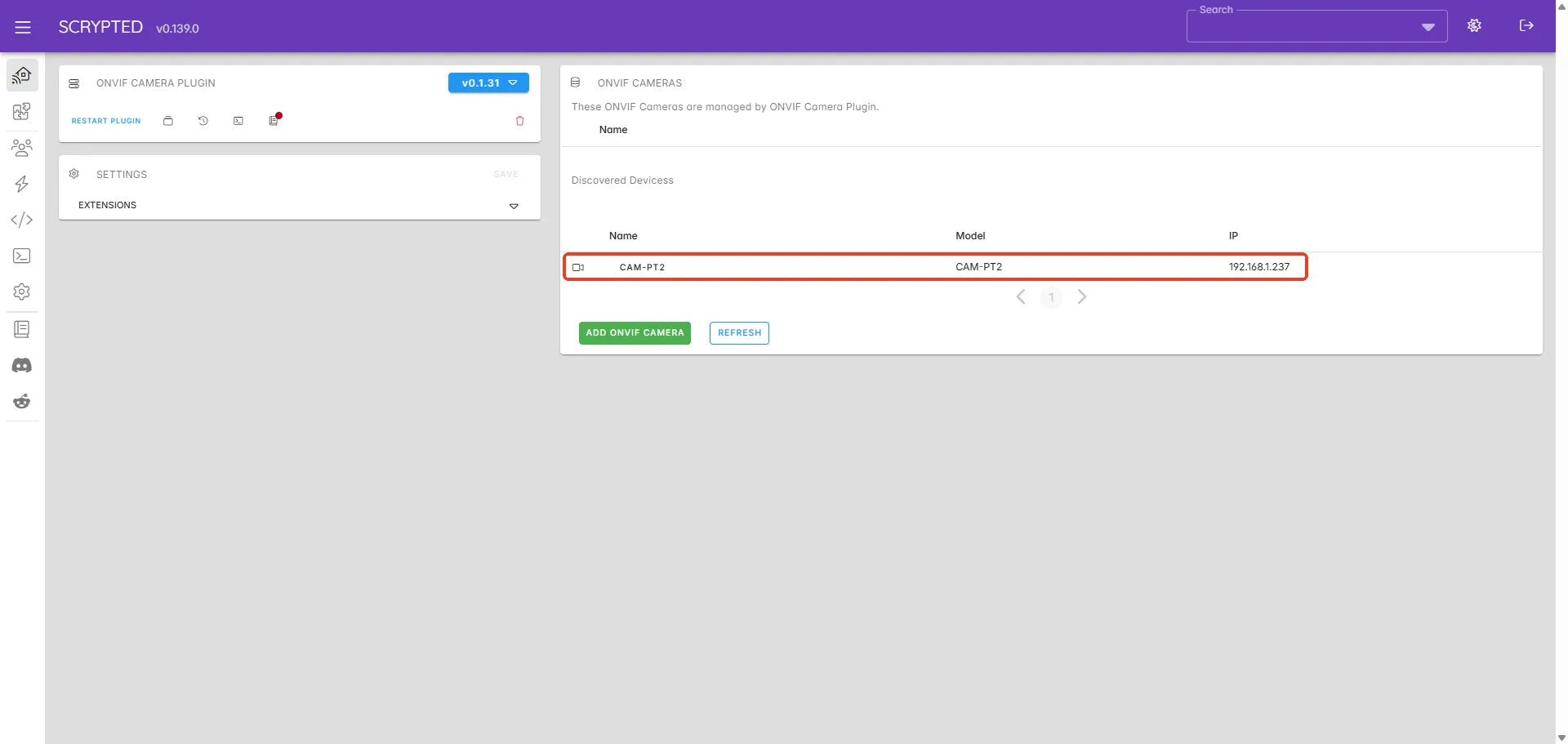Click the v0.139.0 version label
Image resolution: width=1568 pixels, height=744 pixels.
(x=177, y=29)
